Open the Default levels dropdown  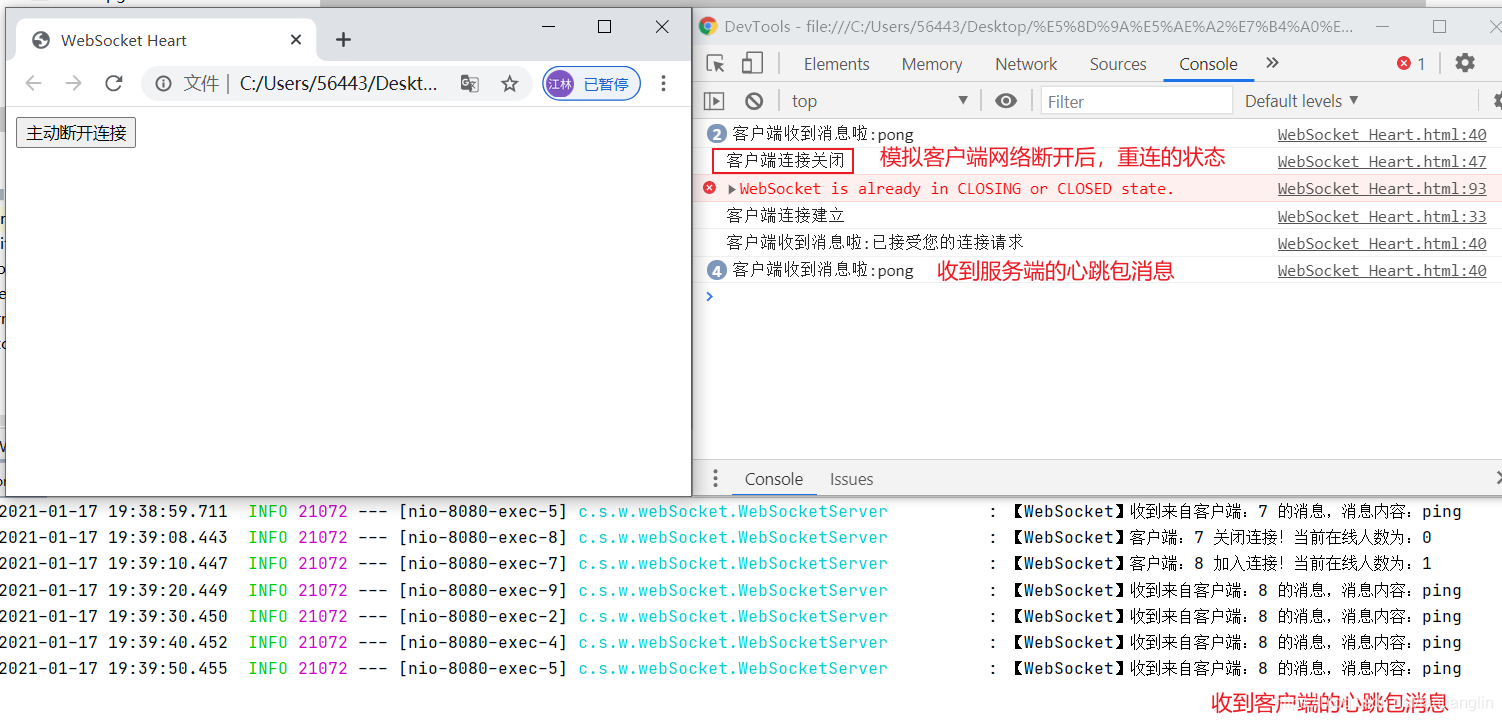[x=1301, y=101]
